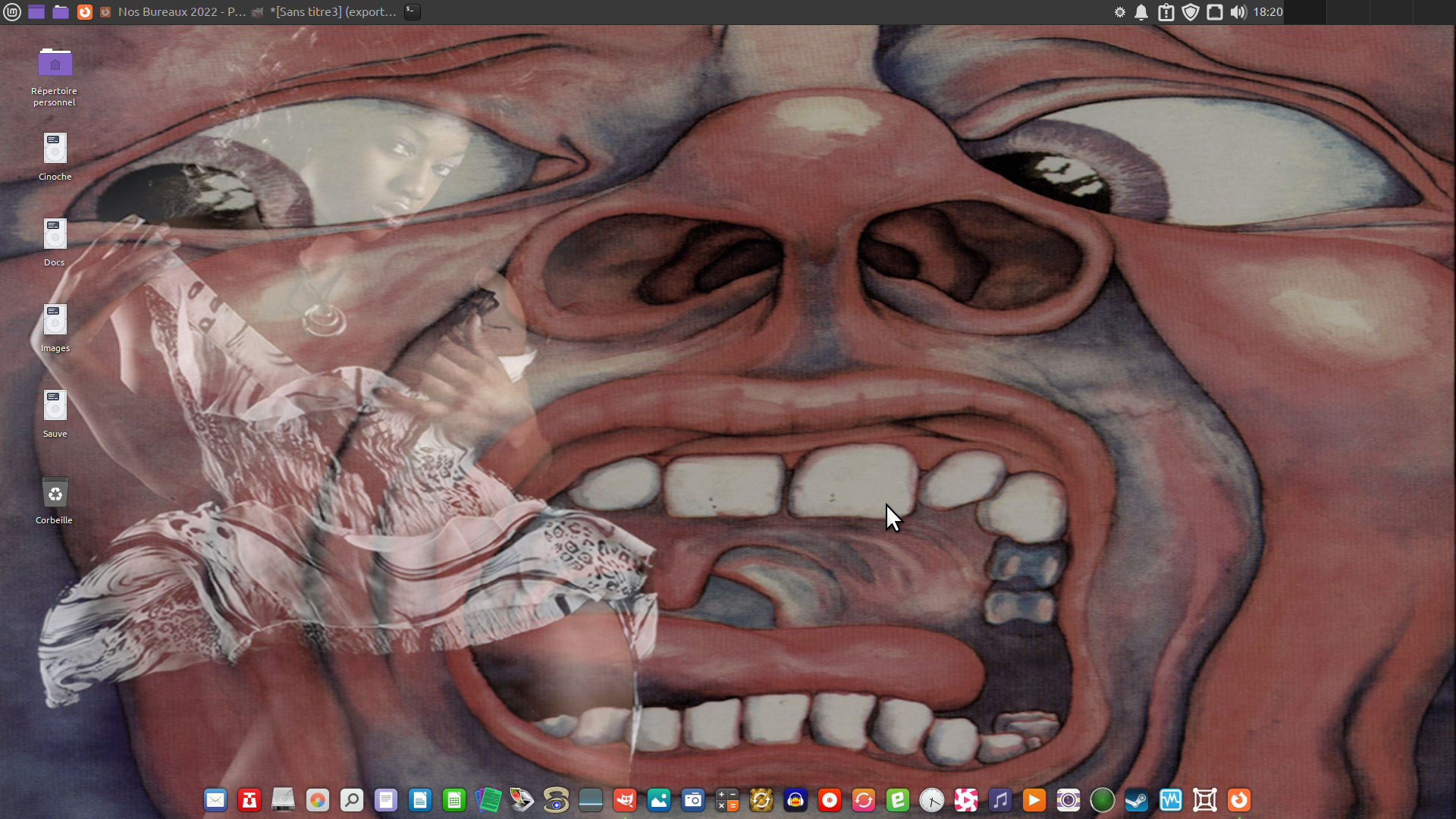The width and height of the screenshot is (1456, 819).
Task: Open the disk drive utility in dock
Action: (284, 800)
